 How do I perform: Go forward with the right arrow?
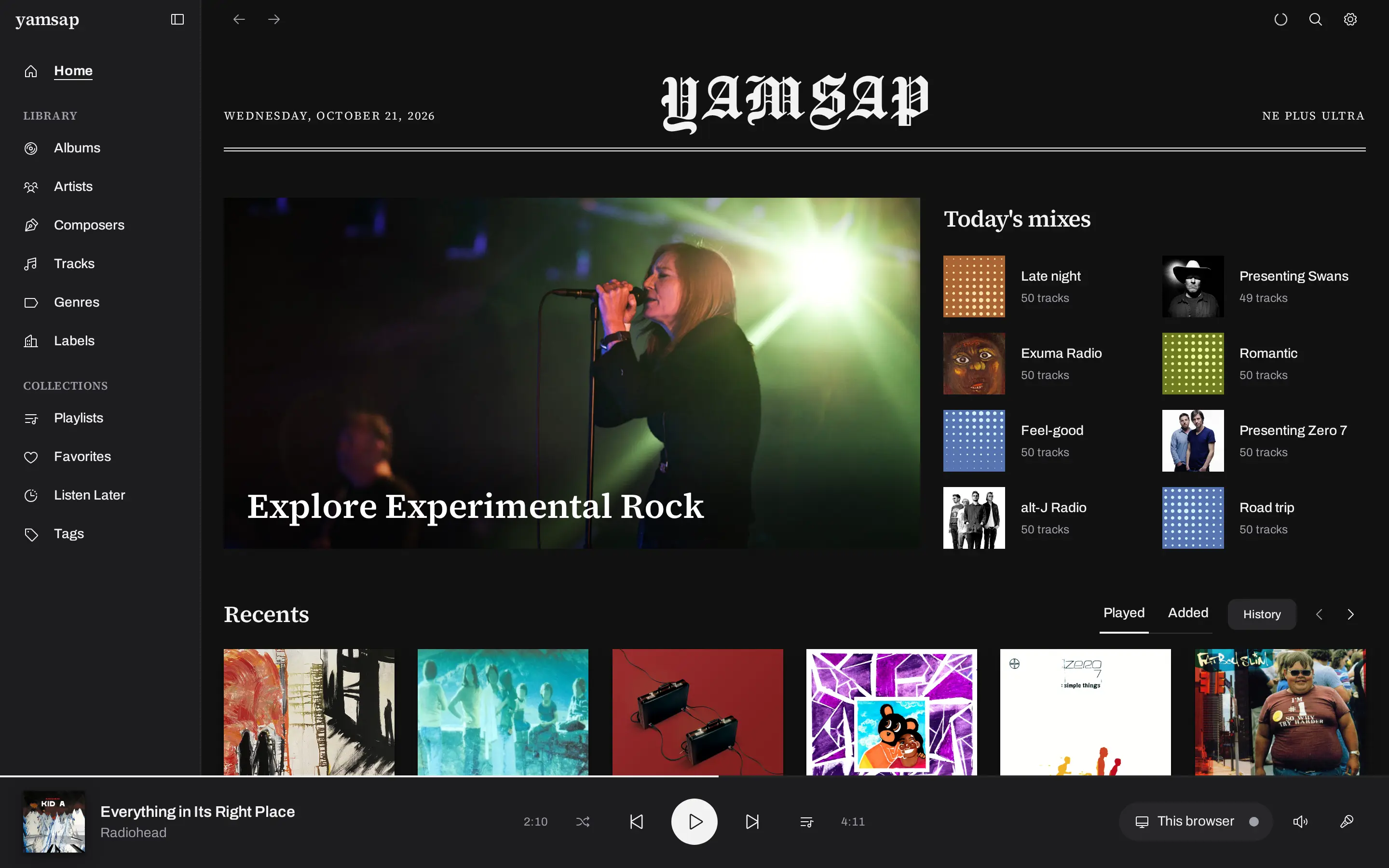pos(274,19)
